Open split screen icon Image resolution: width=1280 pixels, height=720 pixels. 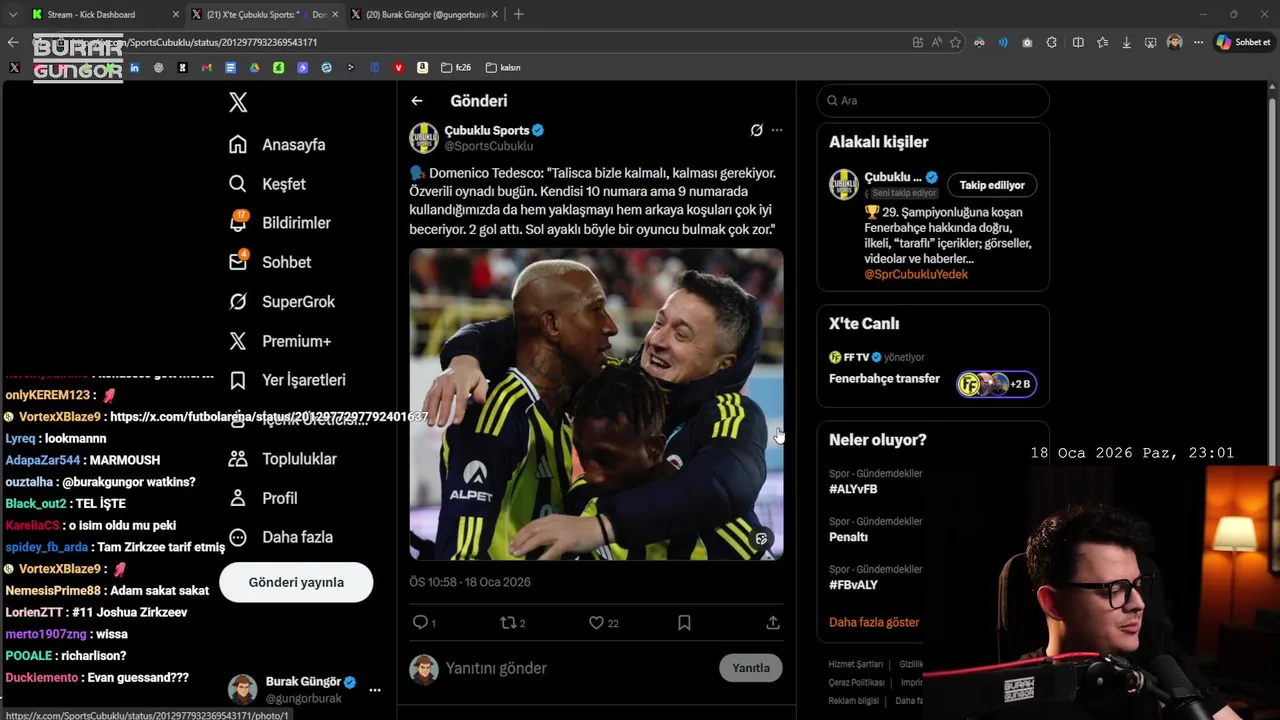[1078, 42]
